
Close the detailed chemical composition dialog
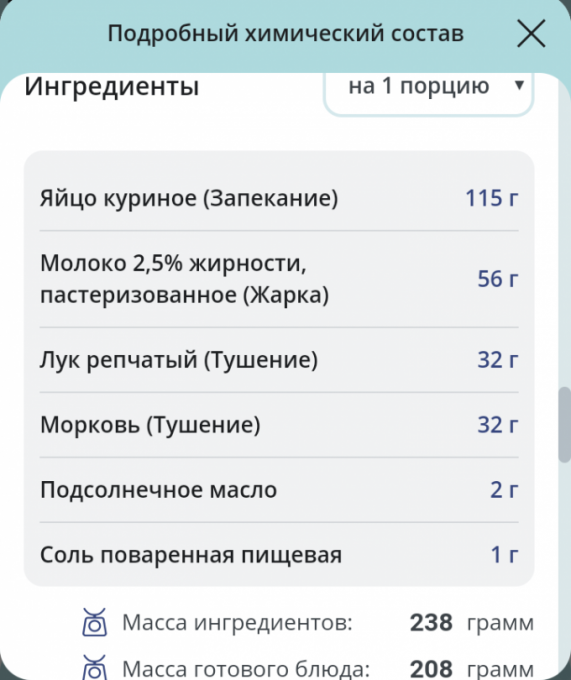coord(531,33)
